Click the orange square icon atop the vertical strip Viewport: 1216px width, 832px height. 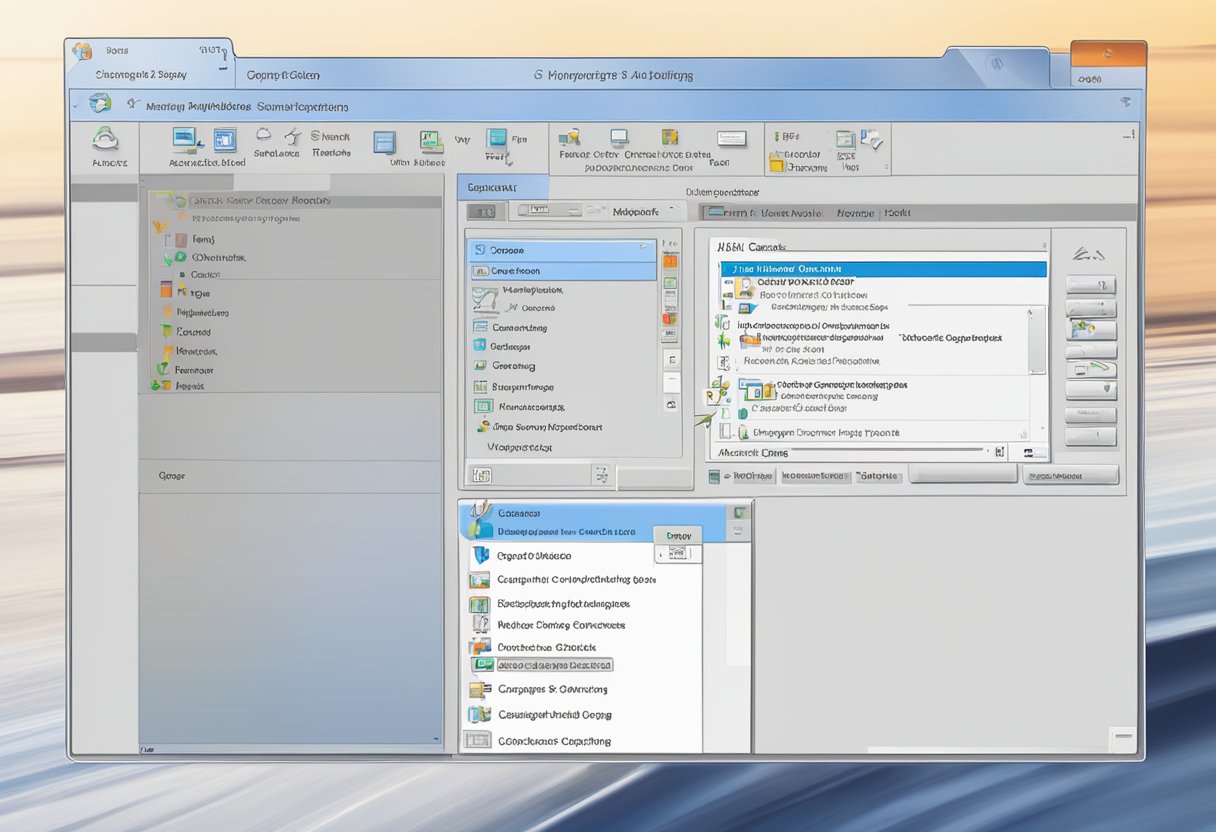tap(670, 260)
